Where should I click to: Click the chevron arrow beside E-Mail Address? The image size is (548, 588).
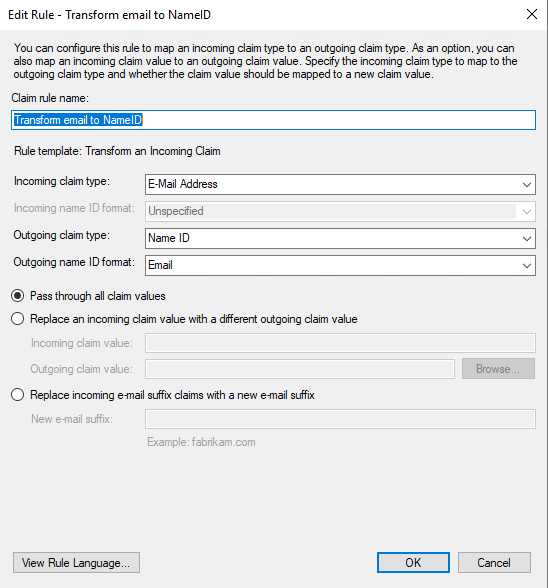click(527, 184)
